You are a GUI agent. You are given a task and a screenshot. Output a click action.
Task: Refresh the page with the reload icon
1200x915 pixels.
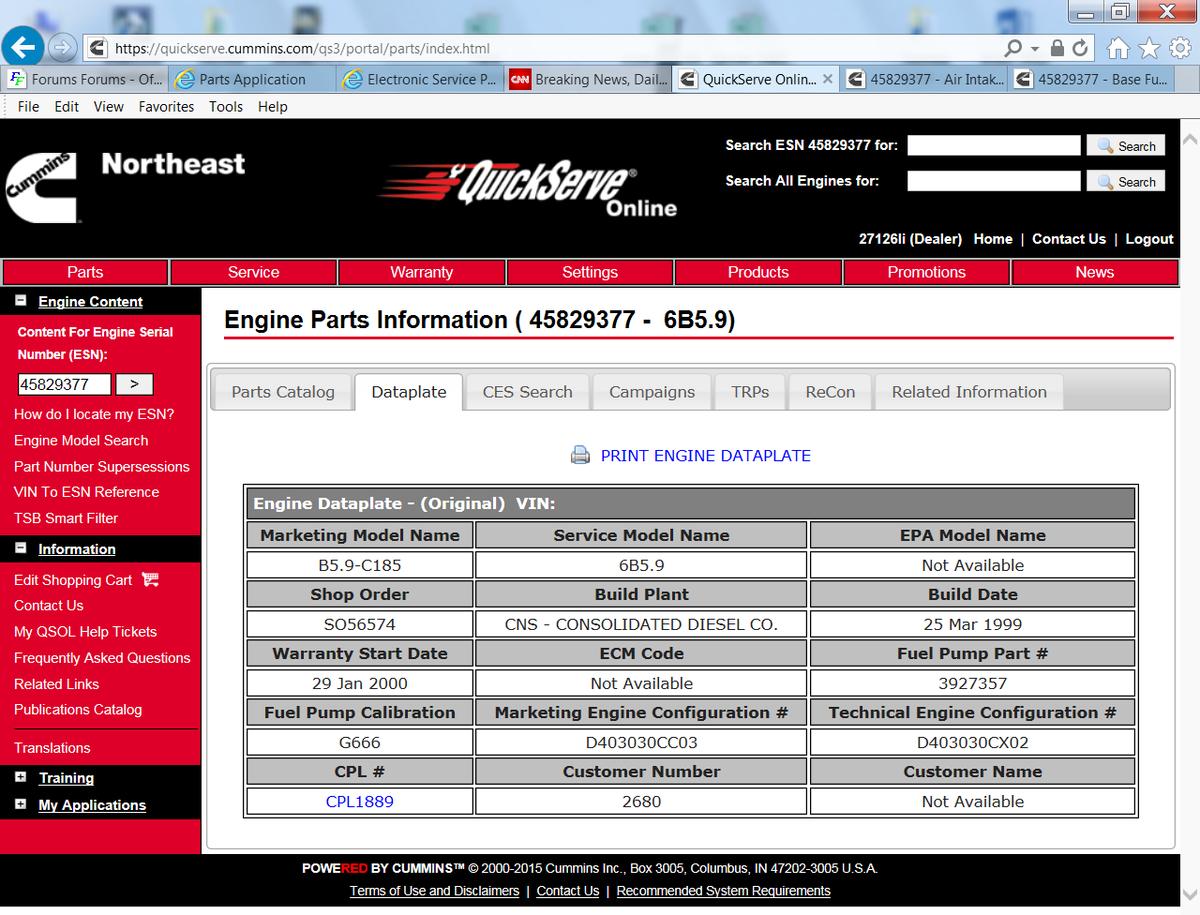[1082, 48]
